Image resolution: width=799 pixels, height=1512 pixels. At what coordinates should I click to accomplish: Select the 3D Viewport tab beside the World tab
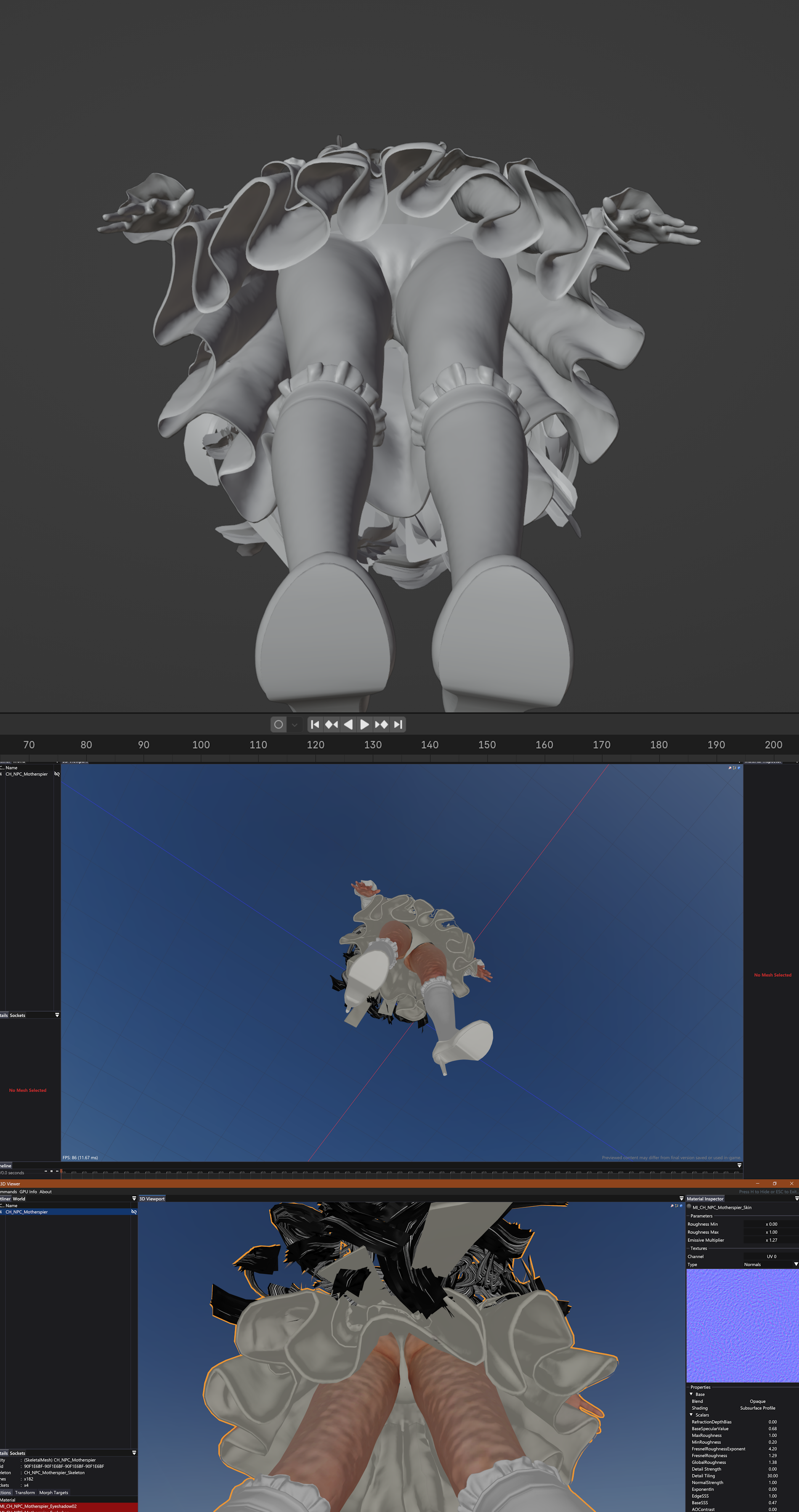coord(152,1199)
